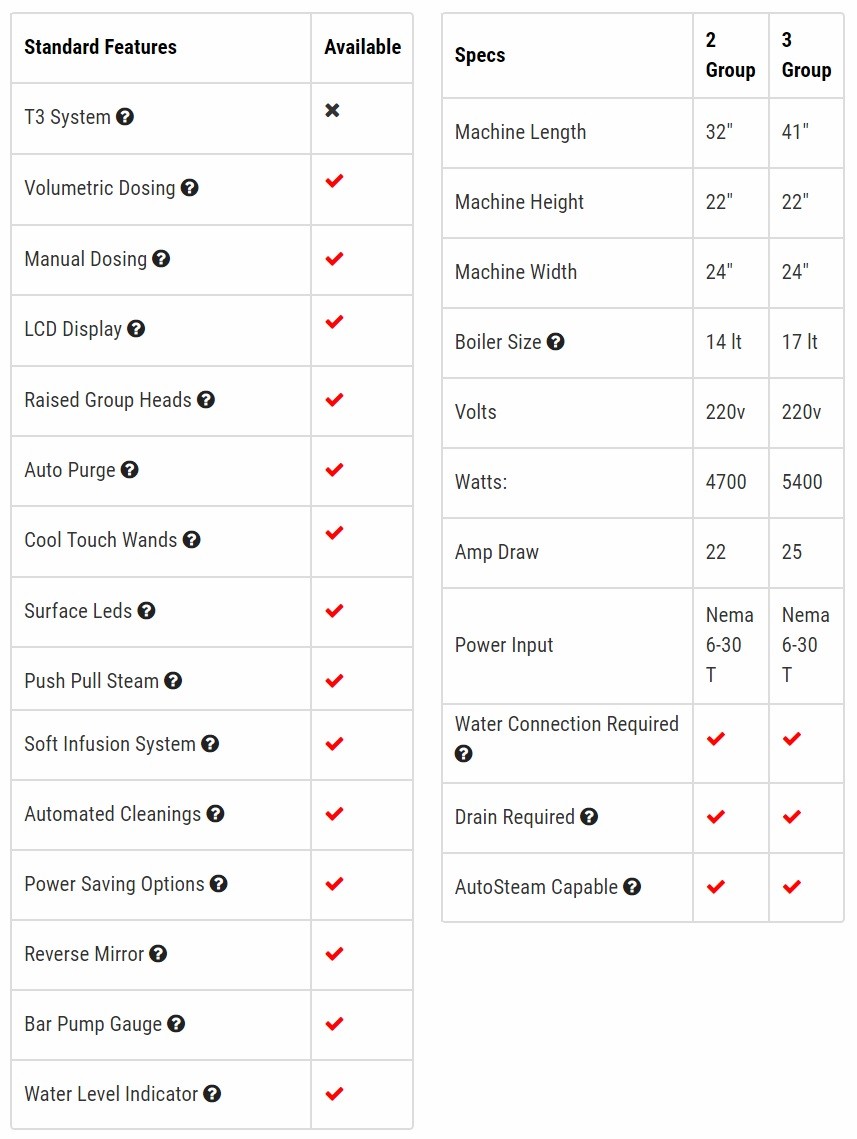Click the Power Saving Options help icon
The width and height of the screenshot is (857, 1139).
[x=219, y=884]
